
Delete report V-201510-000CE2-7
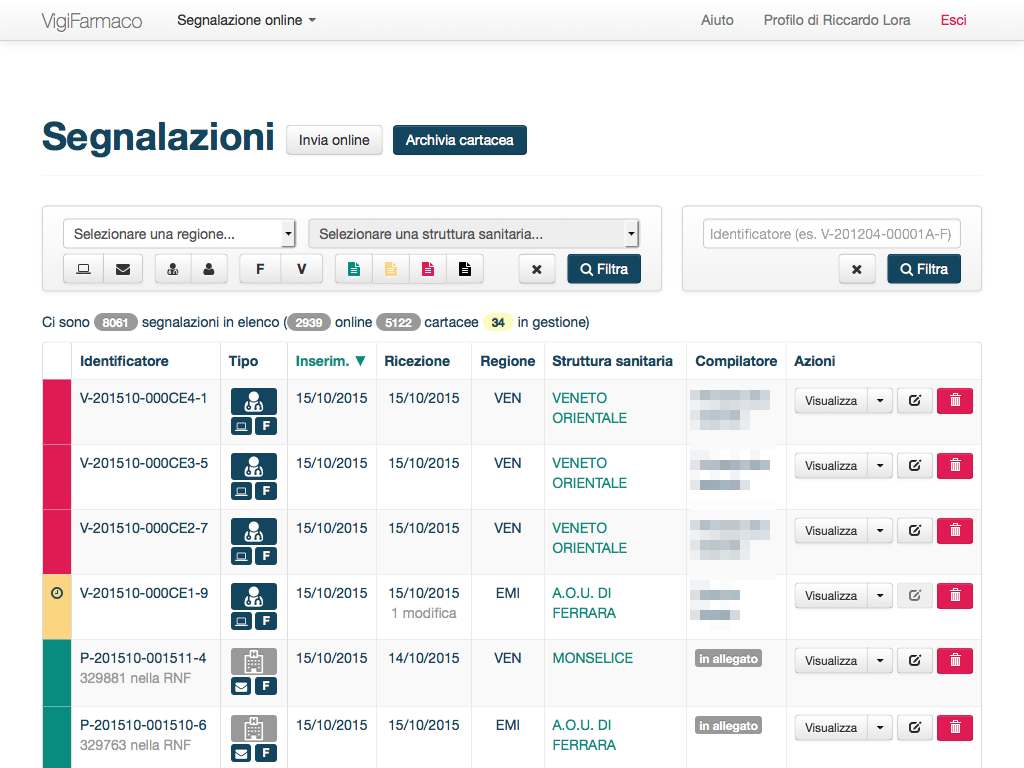tap(955, 531)
